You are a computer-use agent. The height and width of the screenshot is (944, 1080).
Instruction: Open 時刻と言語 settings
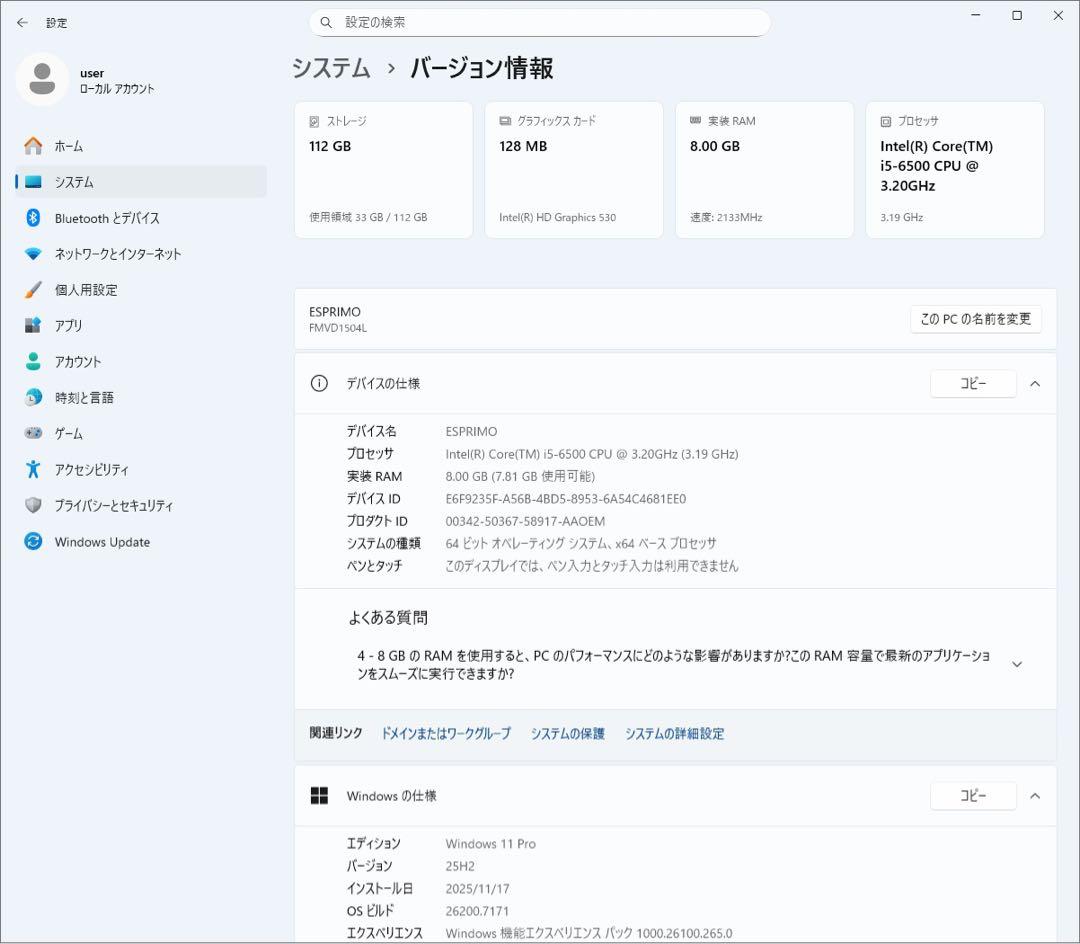click(87, 397)
